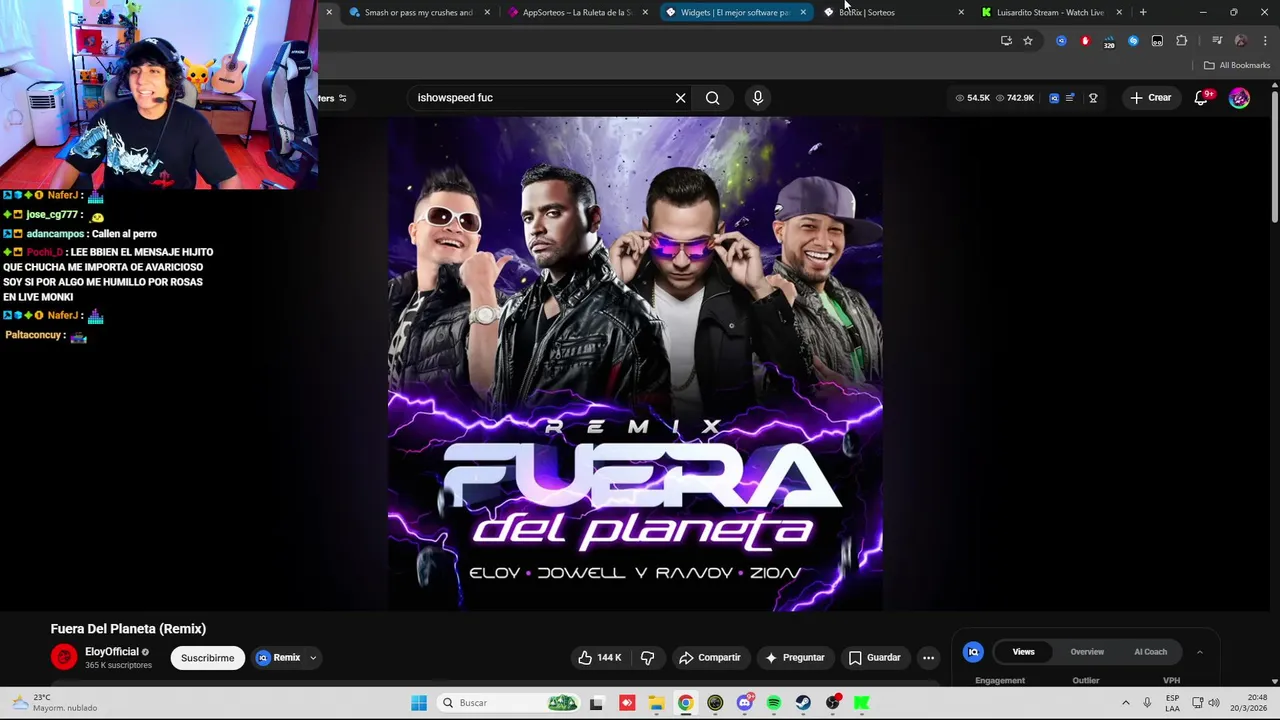The width and height of the screenshot is (1280, 720).
Task: Toggle the filters icon beside the search bar
Action: [x=342, y=98]
